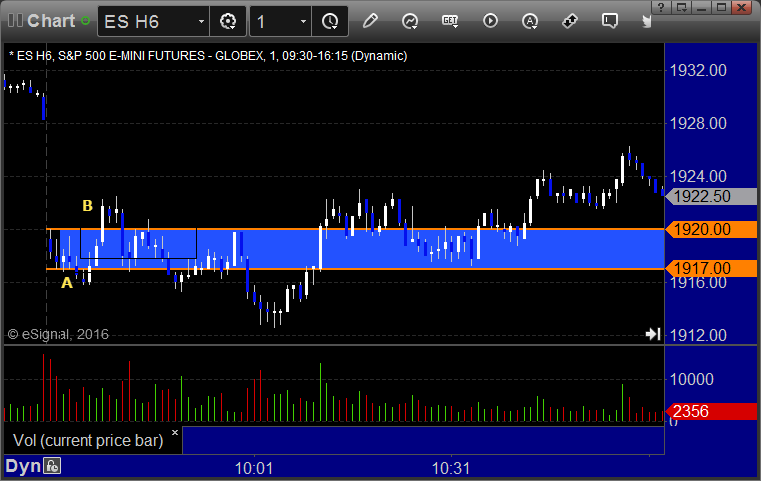Click the ES H6 S&P 500 chart title text

pos(208,56)
